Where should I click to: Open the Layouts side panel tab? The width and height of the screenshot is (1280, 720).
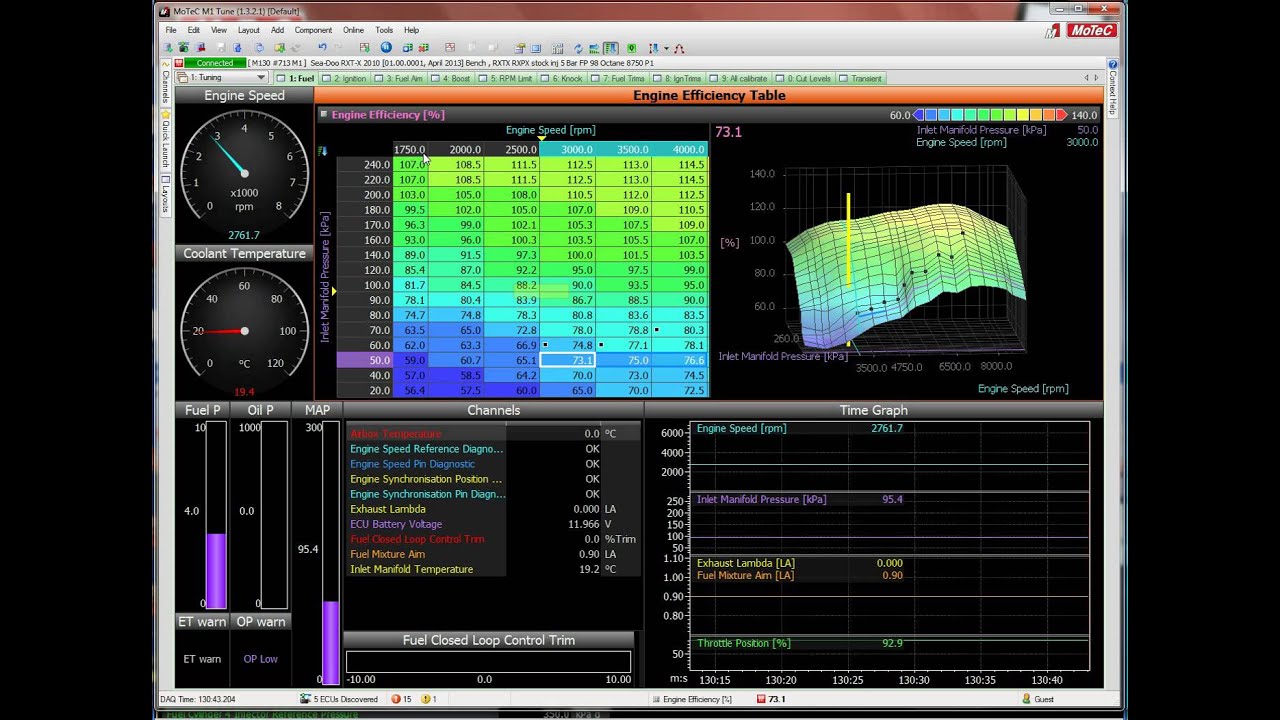166,193
